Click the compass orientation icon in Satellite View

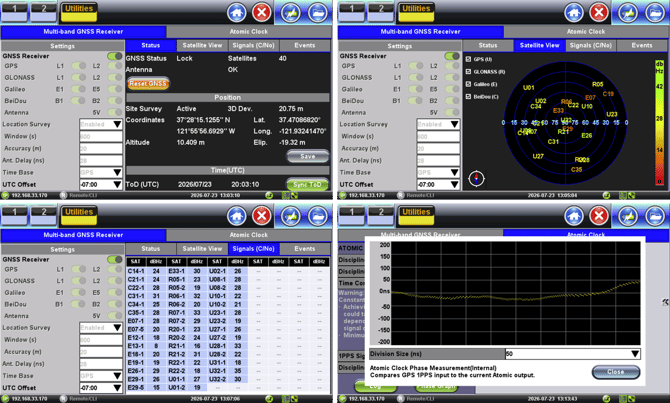pos(476,178)
